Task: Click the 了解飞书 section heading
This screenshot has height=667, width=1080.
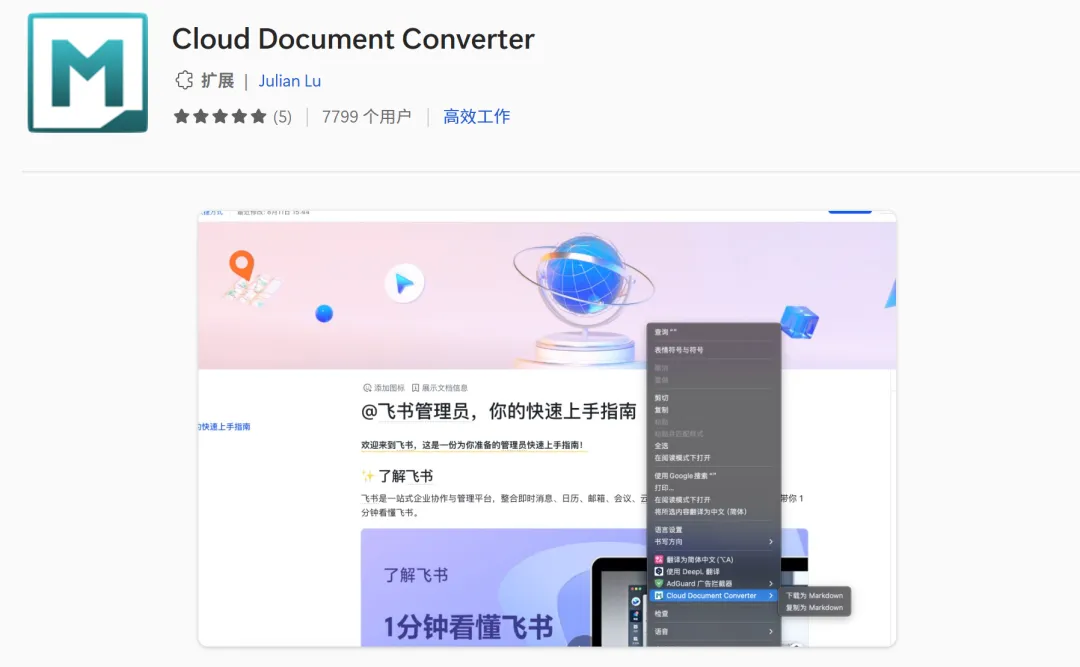Action: 405,476
